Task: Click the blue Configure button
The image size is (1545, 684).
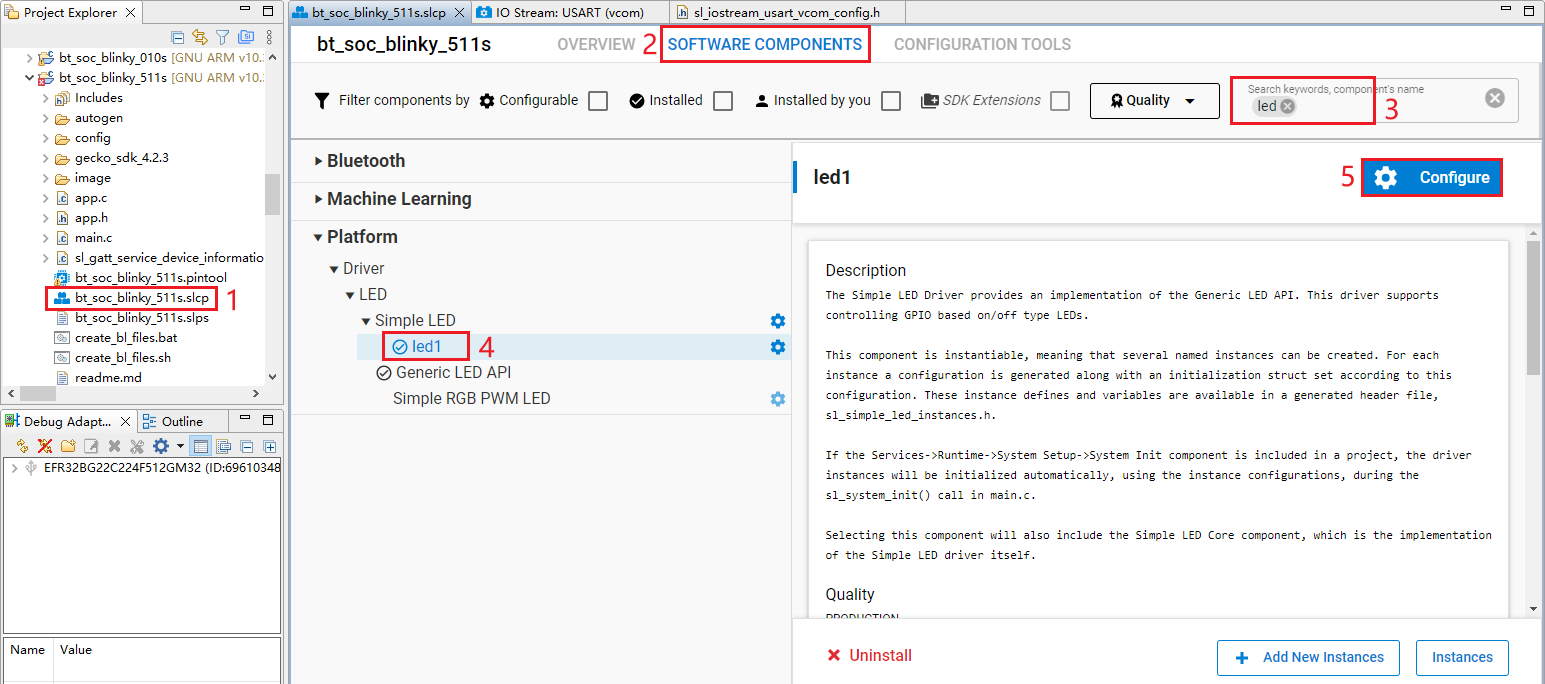Action: click(1431, 178)
